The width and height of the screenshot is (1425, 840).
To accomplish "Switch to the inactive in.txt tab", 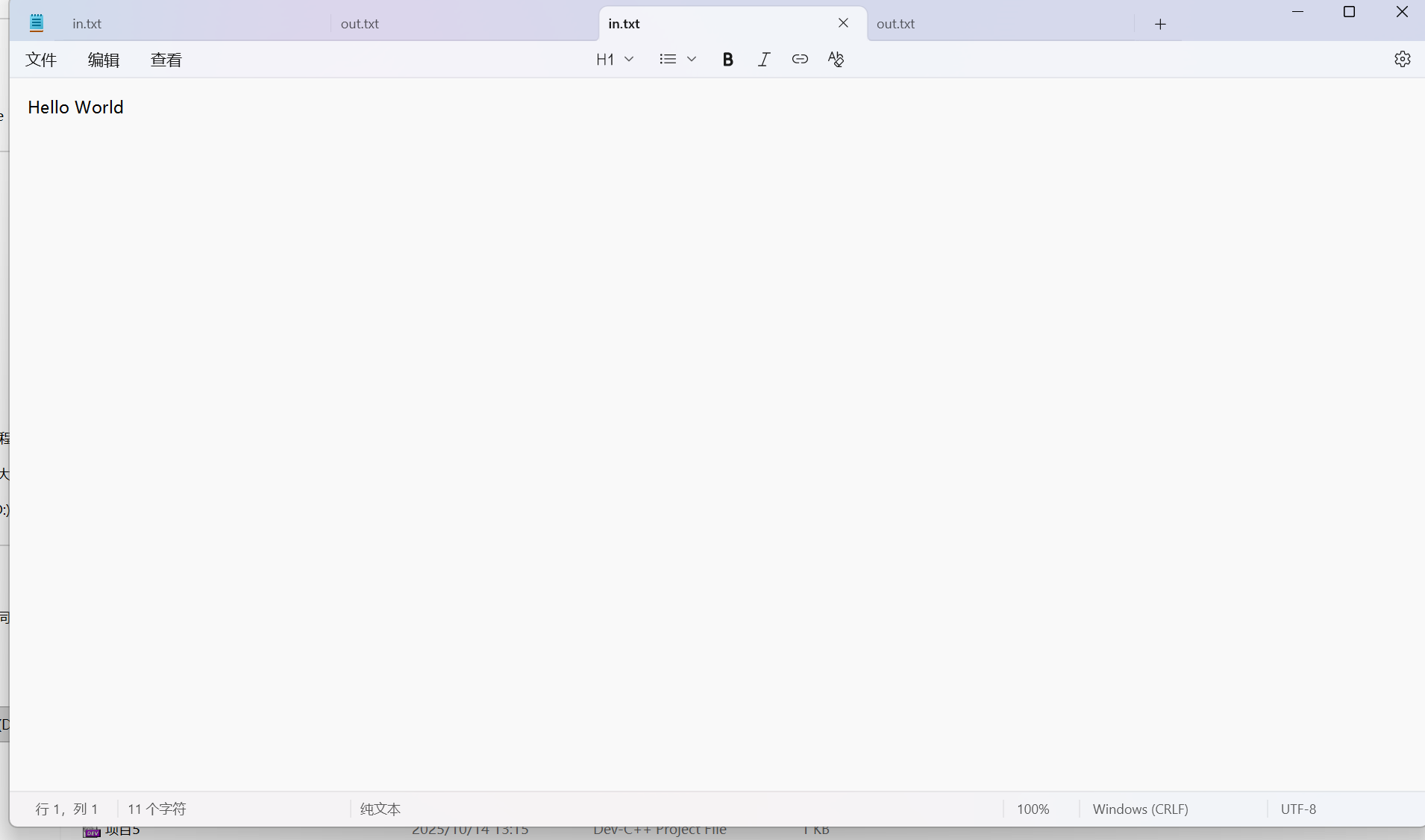I will [194, 24].
